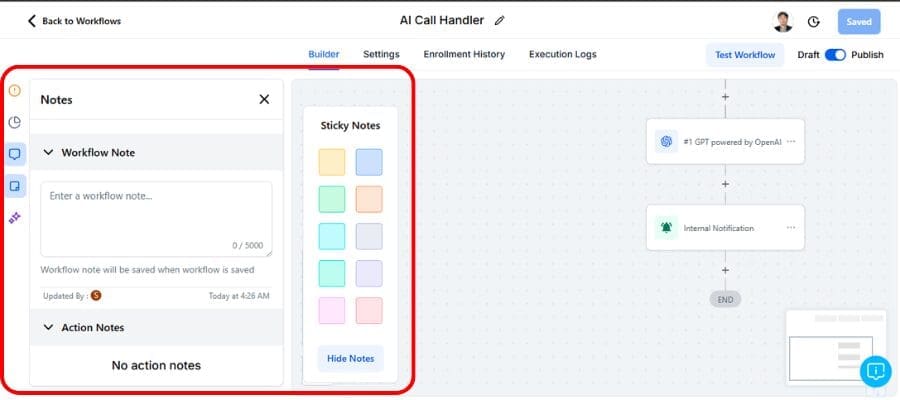
Task: Open the Enrollment History tab
Action: (464, 54)
